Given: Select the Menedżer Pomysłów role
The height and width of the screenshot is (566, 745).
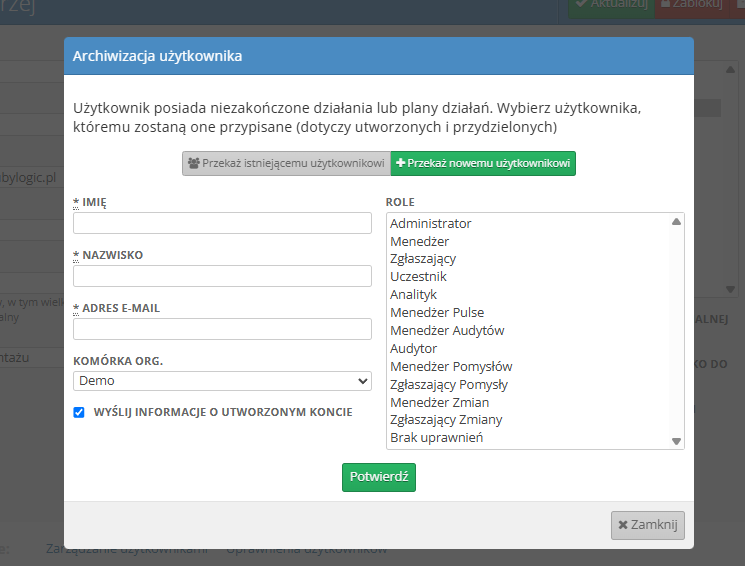Looking at the screenshot, I should pos(527,366).
